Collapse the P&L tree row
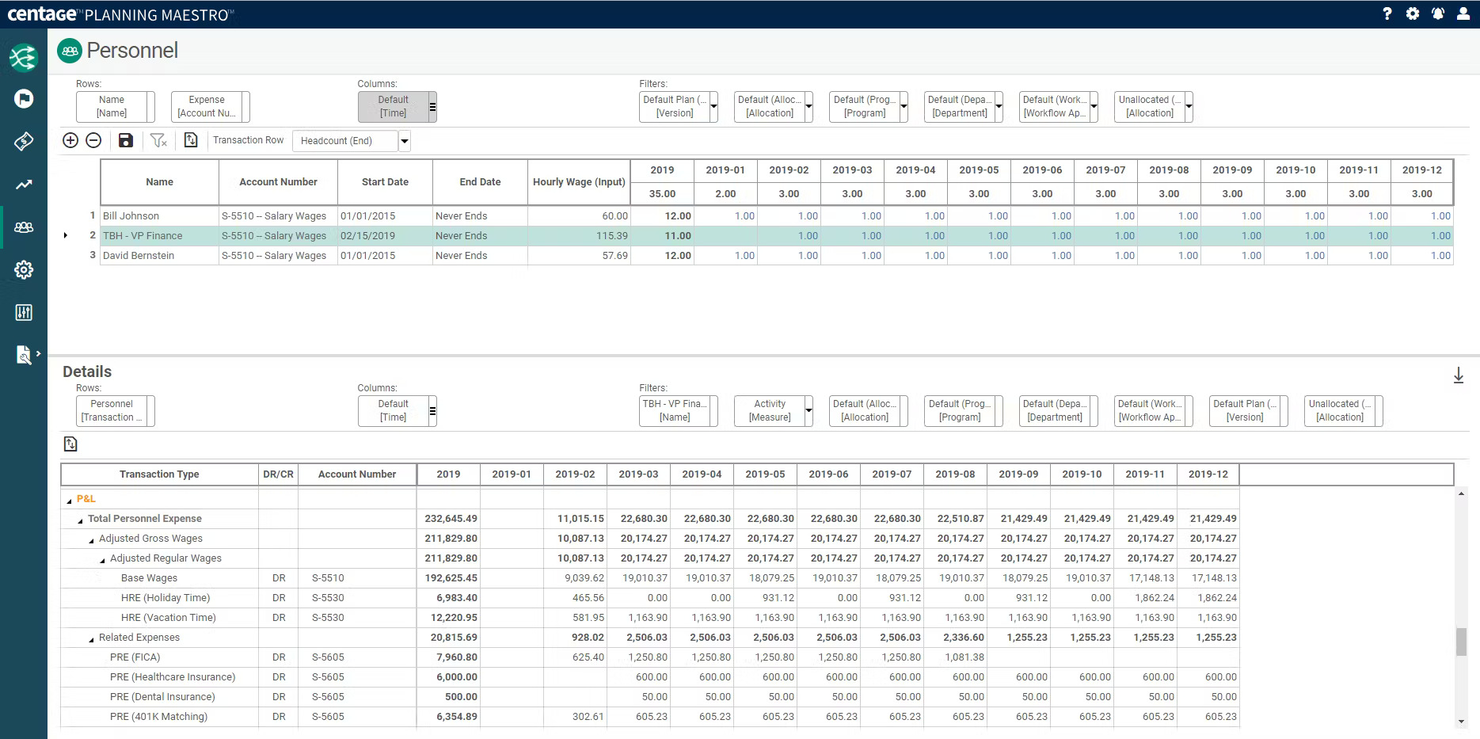Screen dimensions: 1480x739 68,498
